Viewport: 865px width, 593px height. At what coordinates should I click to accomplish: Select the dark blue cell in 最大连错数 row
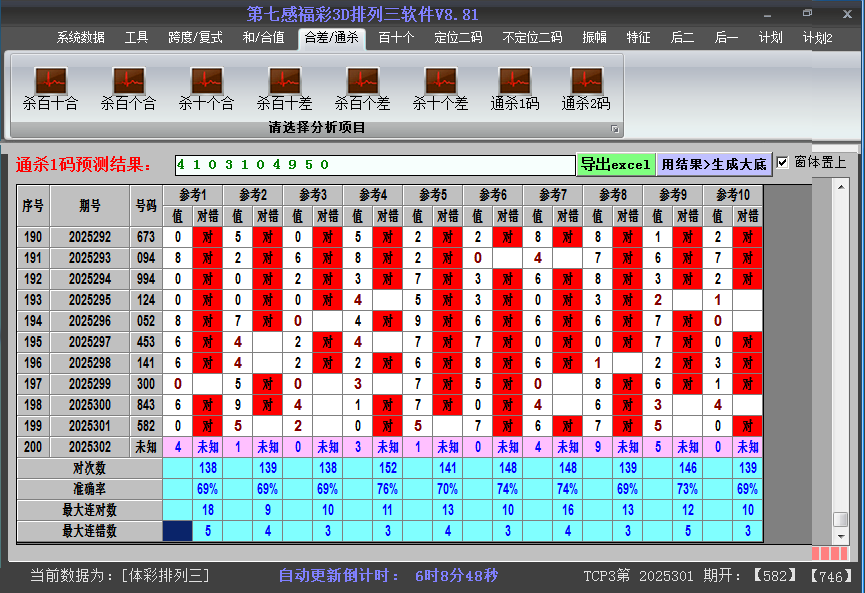pyautogui.click(x=178, y=531)
